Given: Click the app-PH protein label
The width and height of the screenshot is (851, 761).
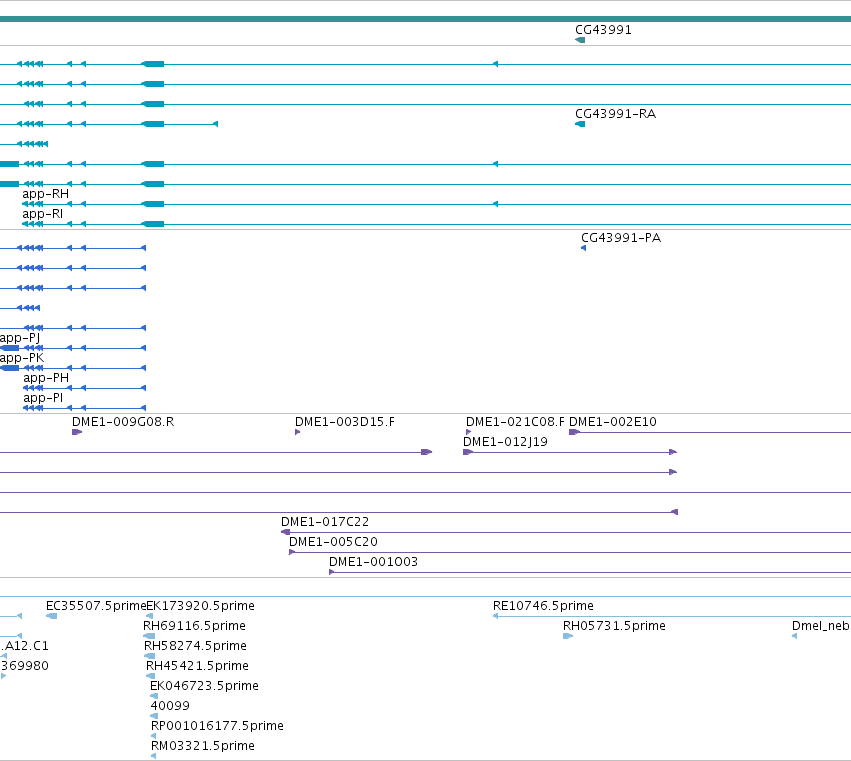Looking at the screenshot, I should 46,378.
